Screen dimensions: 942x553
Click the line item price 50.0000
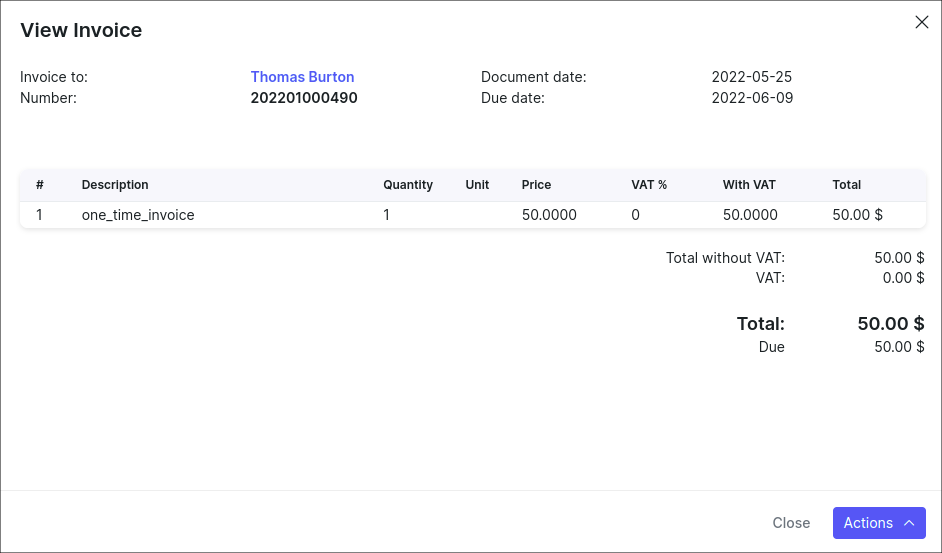(x=549, y=215)
